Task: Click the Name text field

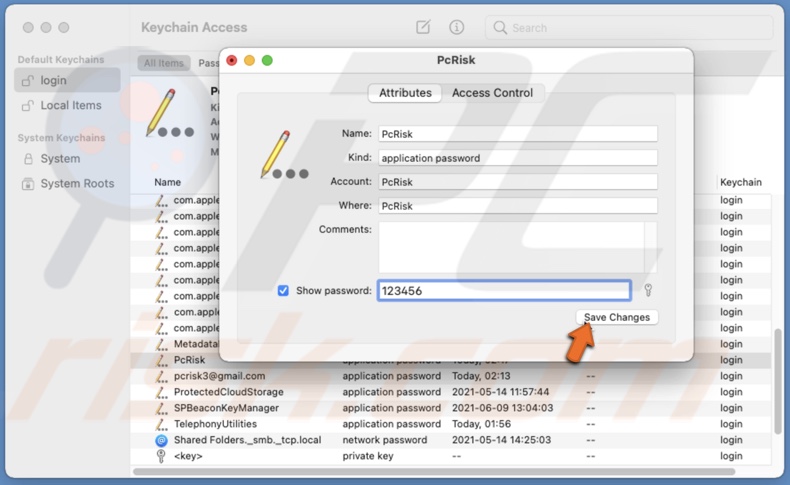Action: click(517, 134)
